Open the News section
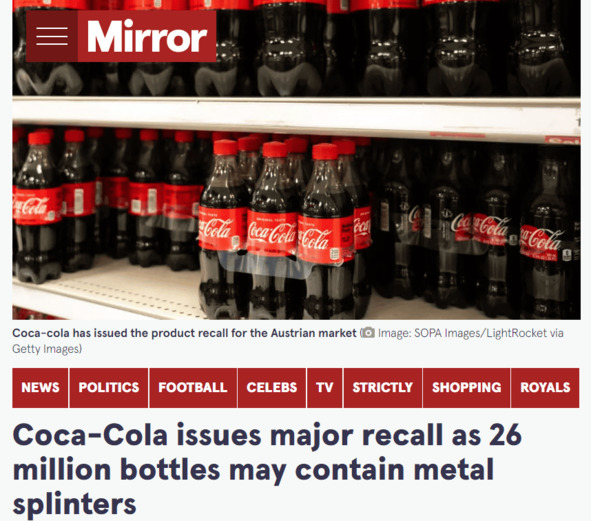Image resolution: width=591 pixels, height=521 pixels. pyautogui.click(x=40, y=388)
